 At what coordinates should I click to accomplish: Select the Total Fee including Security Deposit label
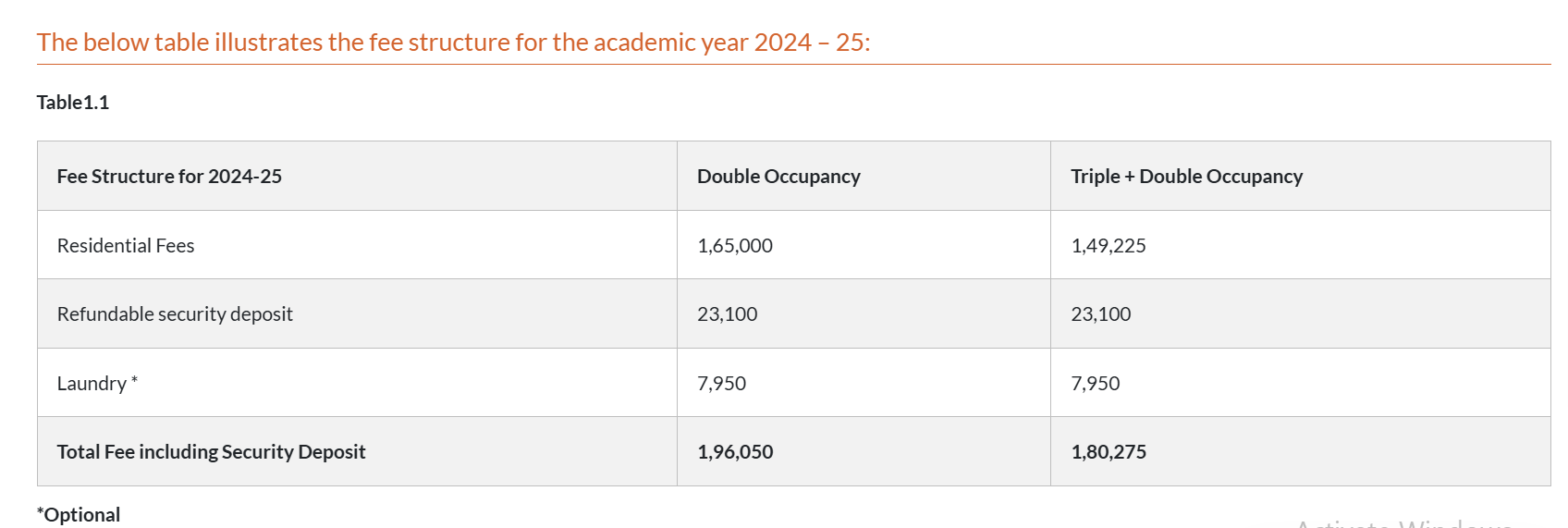coord(211,452)
